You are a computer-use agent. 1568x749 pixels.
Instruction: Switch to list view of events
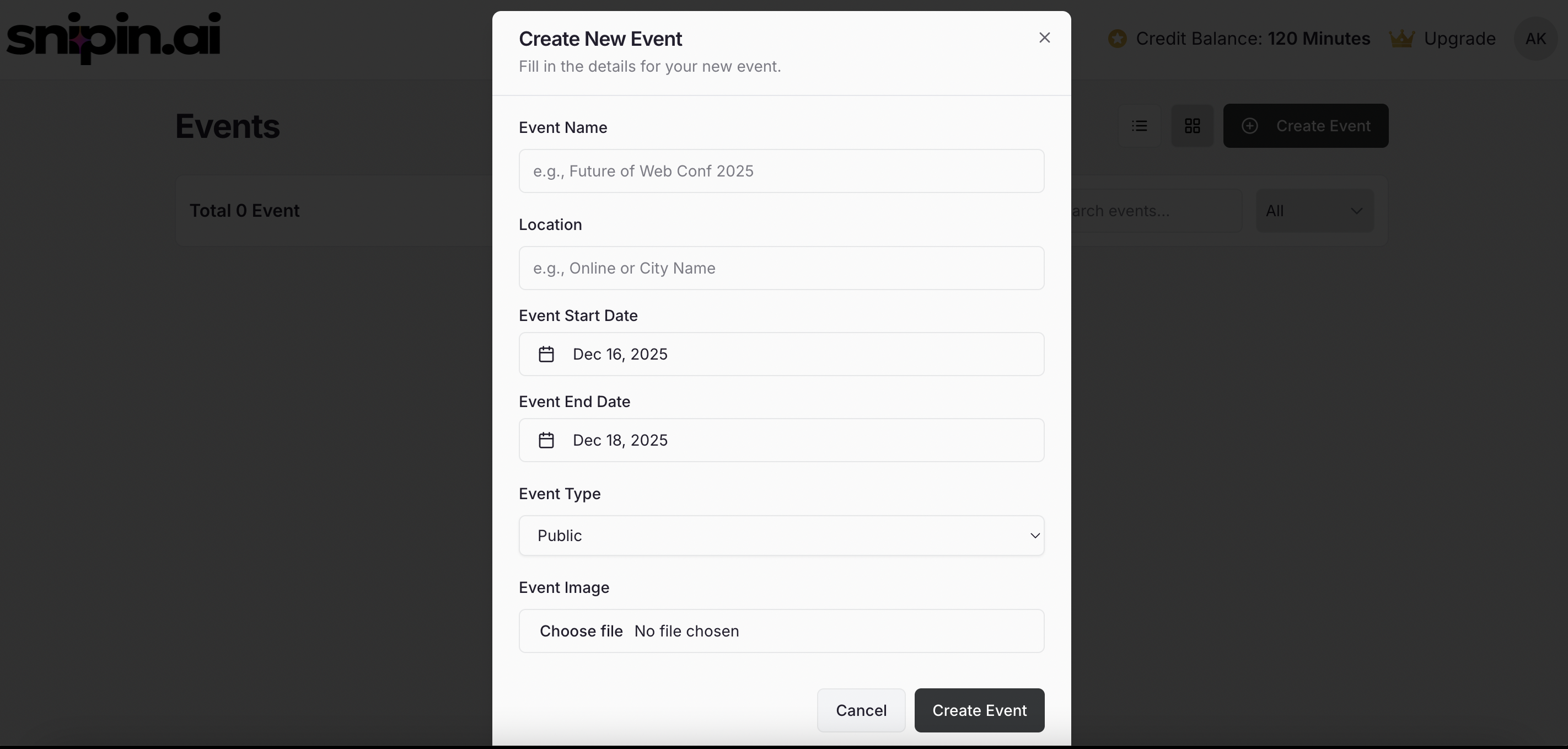pyautogui.click(x=1139, y=125)
